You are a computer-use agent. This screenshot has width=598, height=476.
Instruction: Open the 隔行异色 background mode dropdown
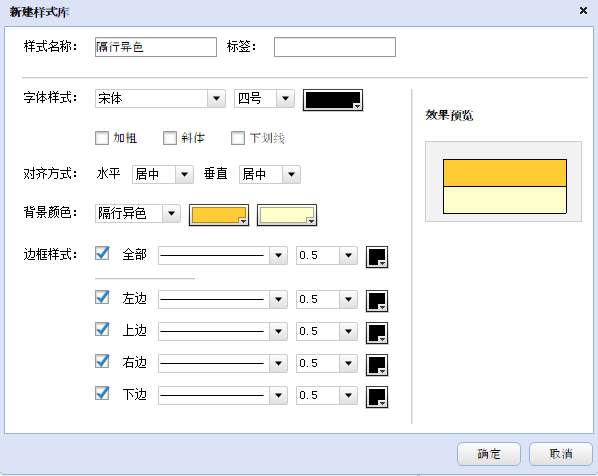pyautogui.click(x=138, y=213)
